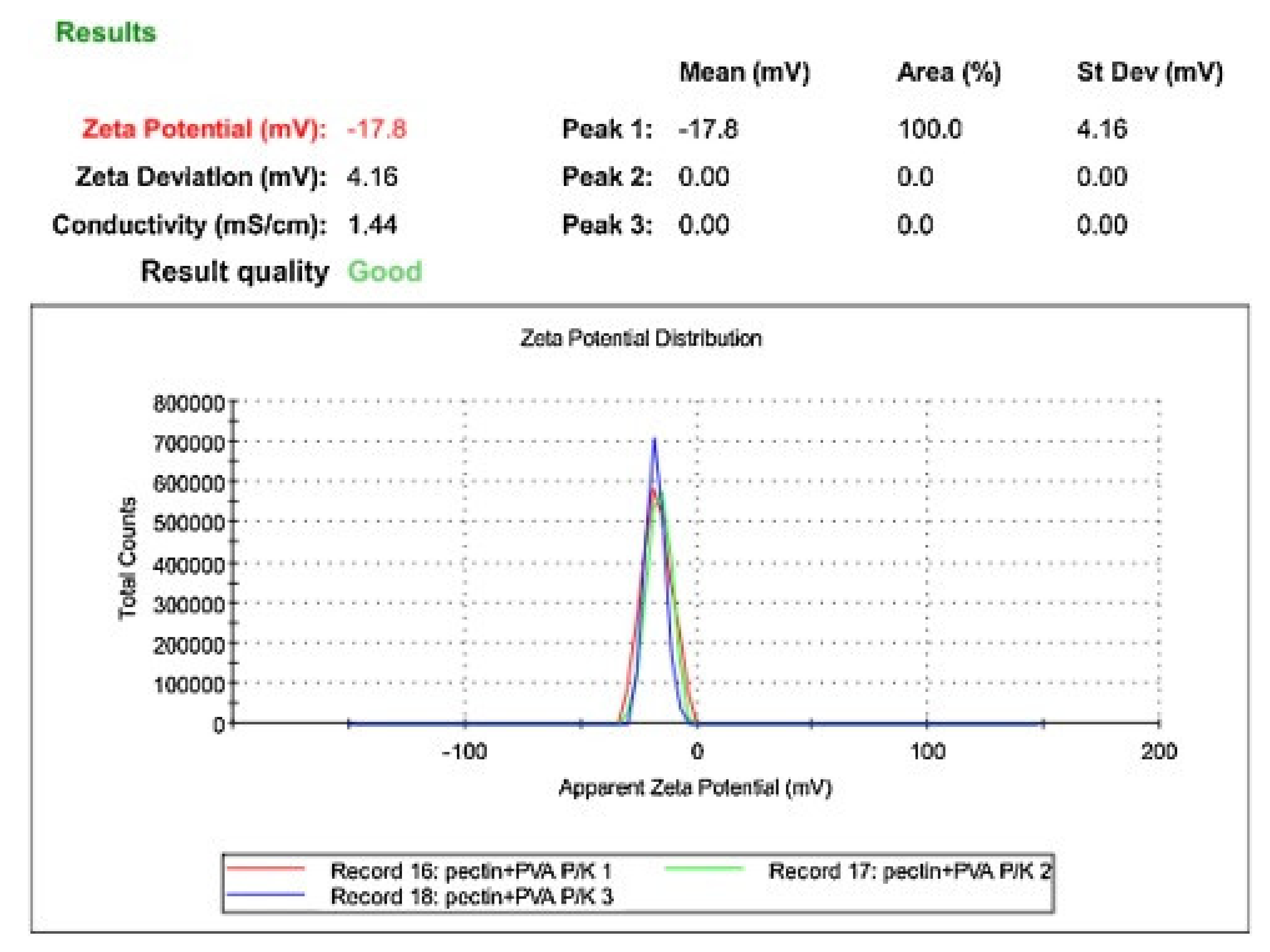This screenshot has width=1270, height=952.
Task: Click the Apparent Zeta Potential axis title
Action: [x=695, y=787]
